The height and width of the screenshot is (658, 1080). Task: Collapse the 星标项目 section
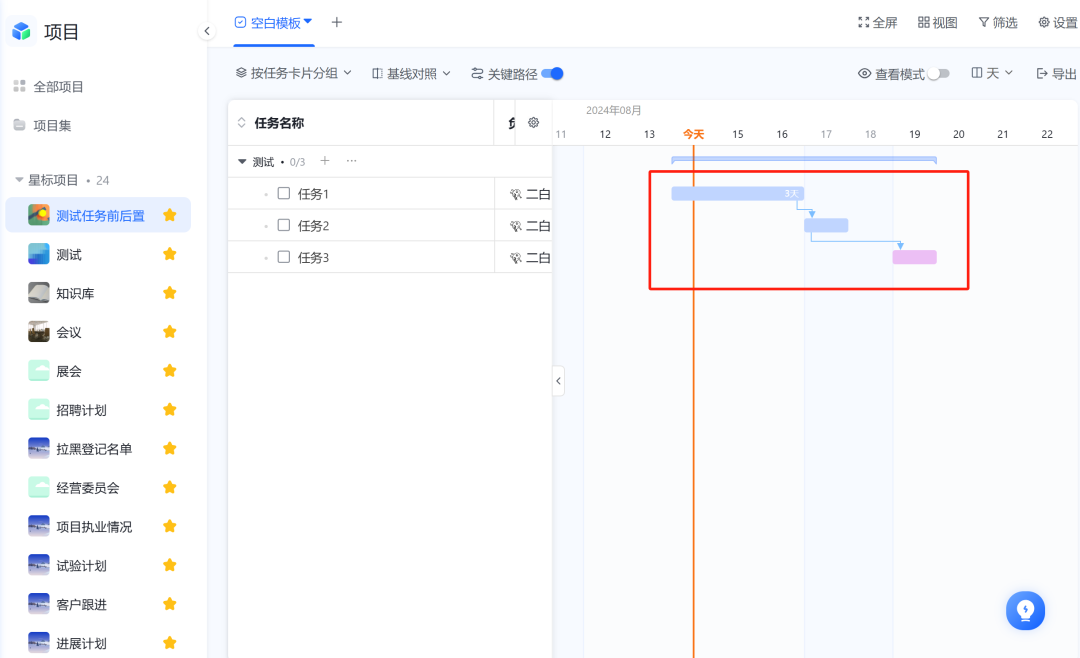[x=19, y=180]
